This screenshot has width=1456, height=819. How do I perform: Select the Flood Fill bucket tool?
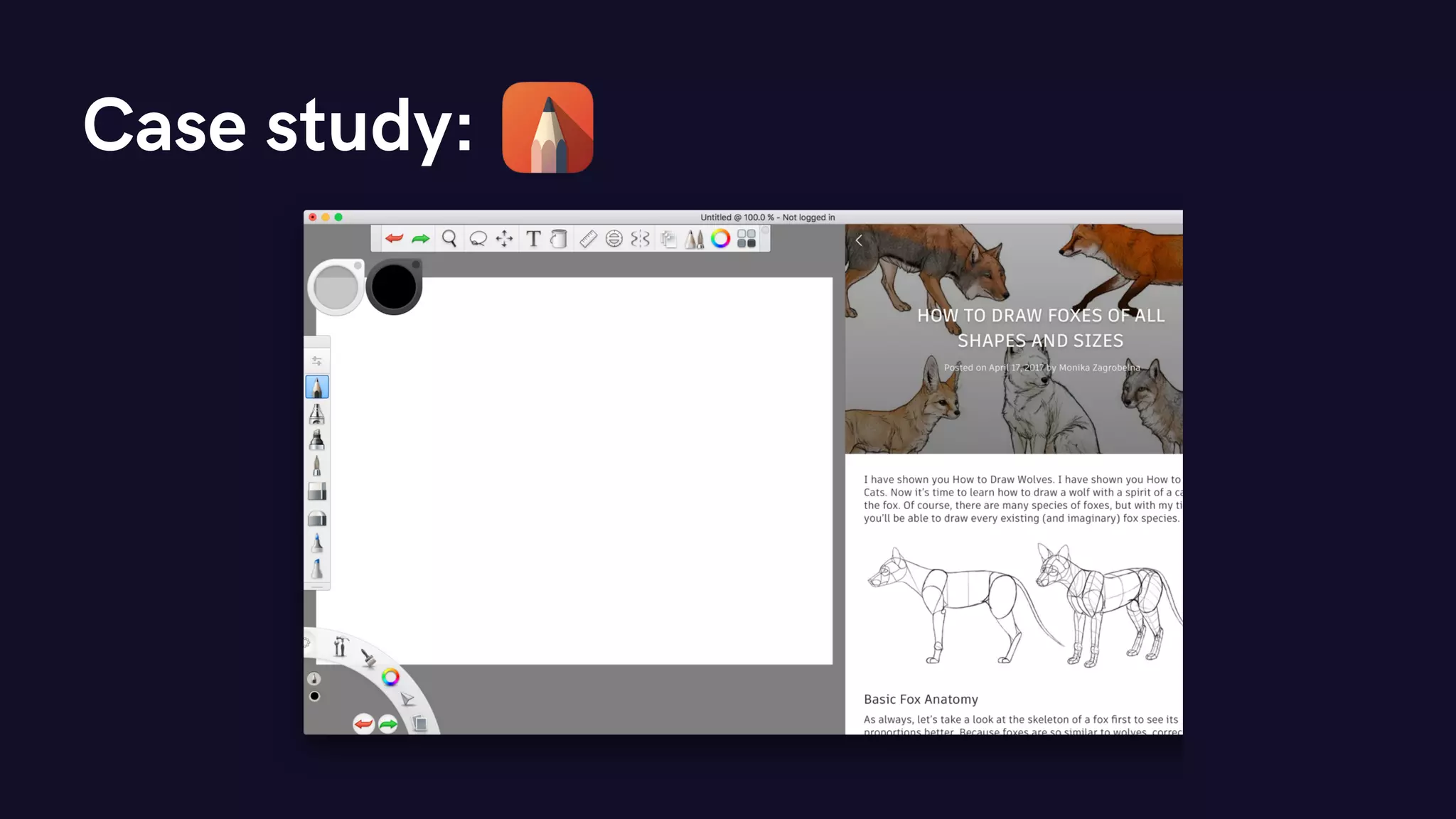click(559, 239)
